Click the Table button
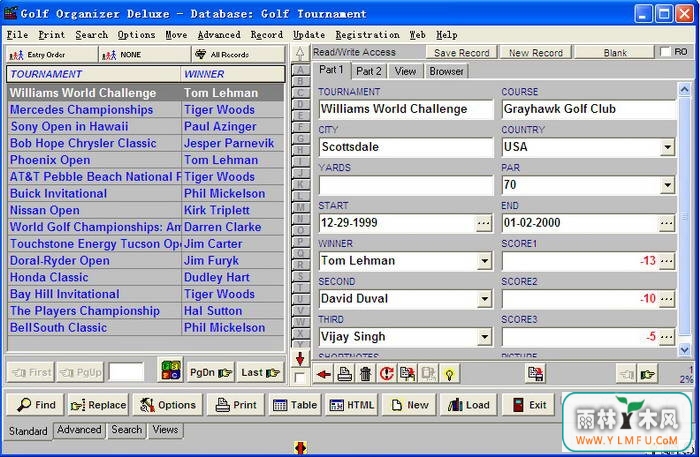Screen dimensions: 700x457 click(x=295, y=405)
